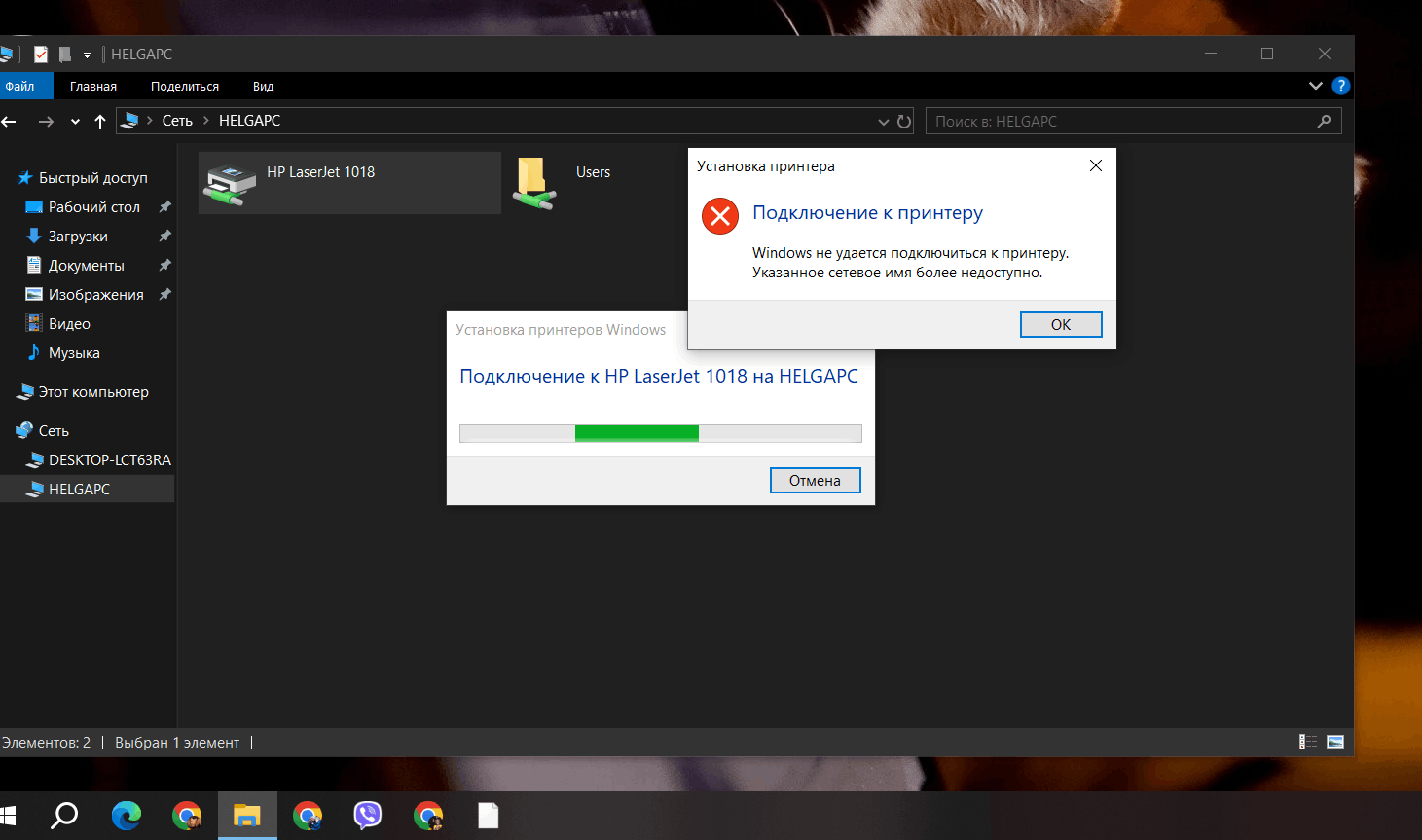Screen dimensions: 1422x840
Task: Go forward with the forward arrow
Action: (x=46, y=121)
